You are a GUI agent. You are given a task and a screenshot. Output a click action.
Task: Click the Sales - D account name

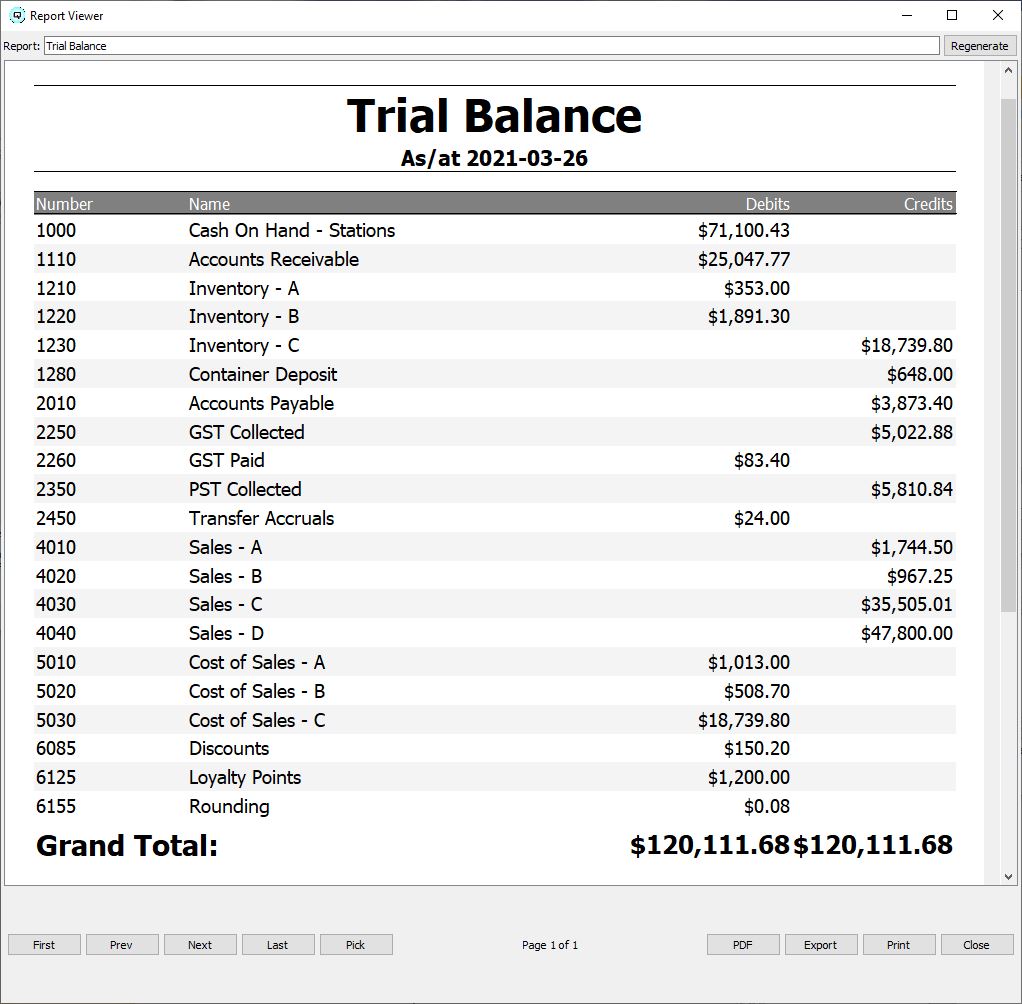tap(226, 633)
